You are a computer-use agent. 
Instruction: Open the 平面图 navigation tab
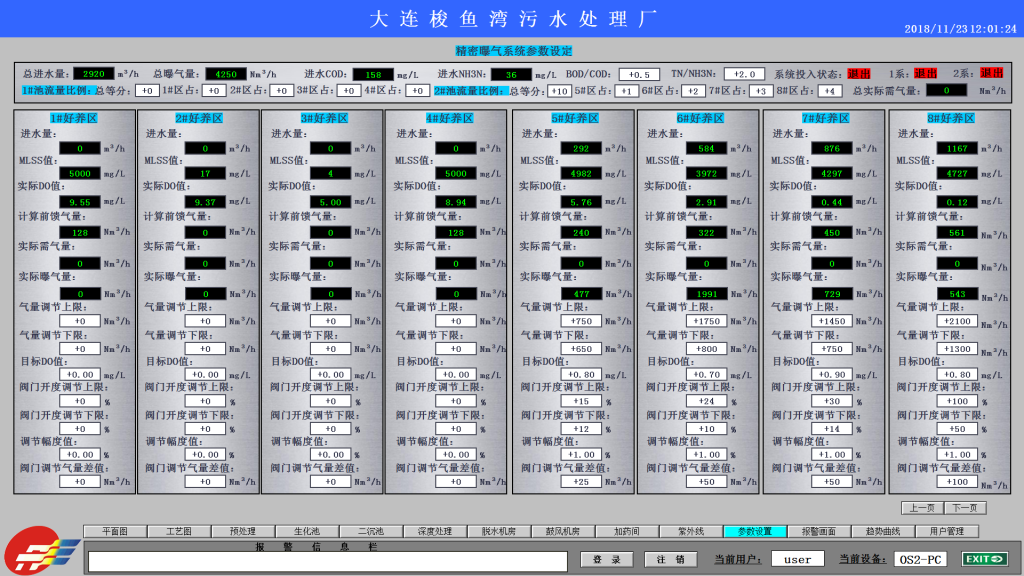(x=115, y=532)
